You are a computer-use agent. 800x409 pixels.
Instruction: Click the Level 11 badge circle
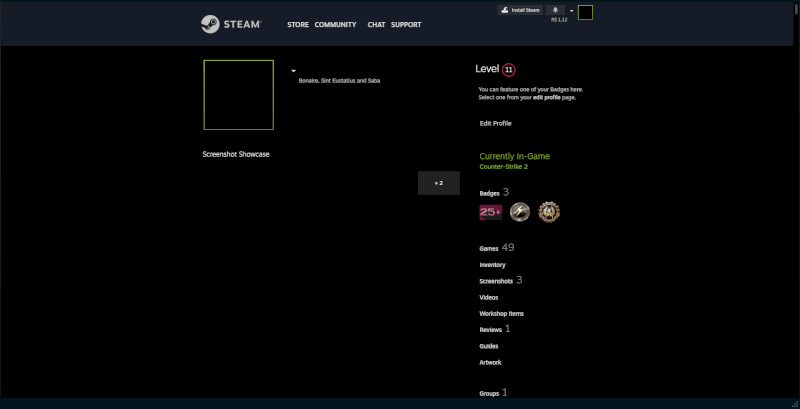509,70
